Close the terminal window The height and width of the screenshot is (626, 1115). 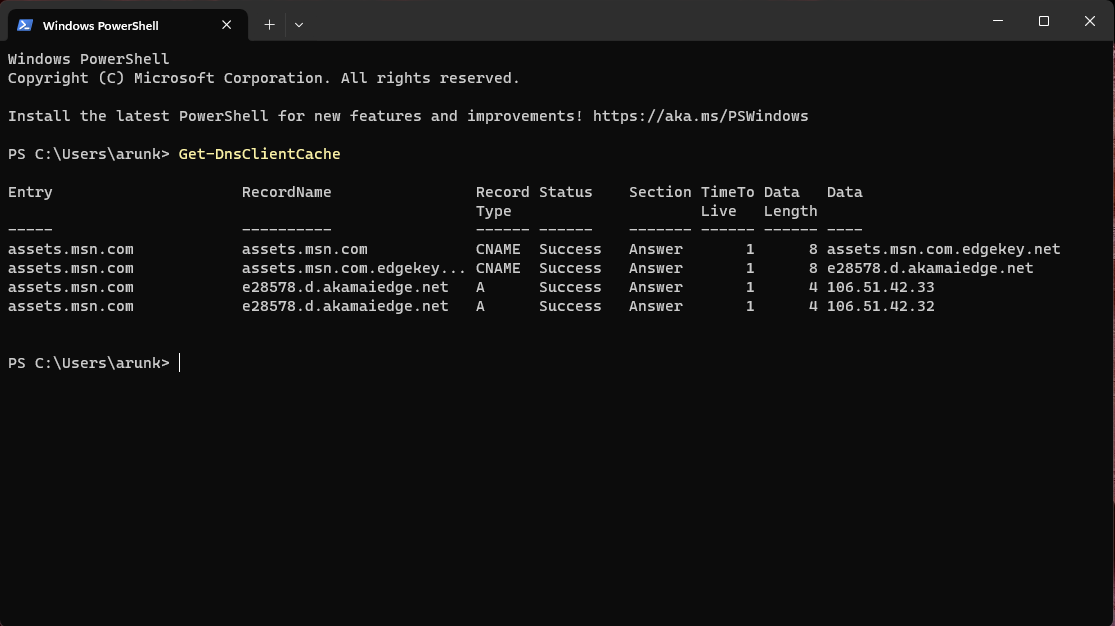pos(1089,21)
